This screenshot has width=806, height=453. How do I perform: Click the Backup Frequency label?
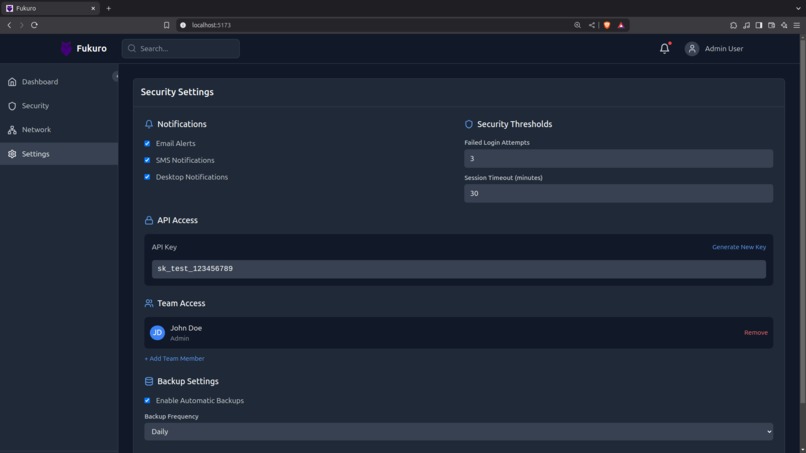coord(171,416)
